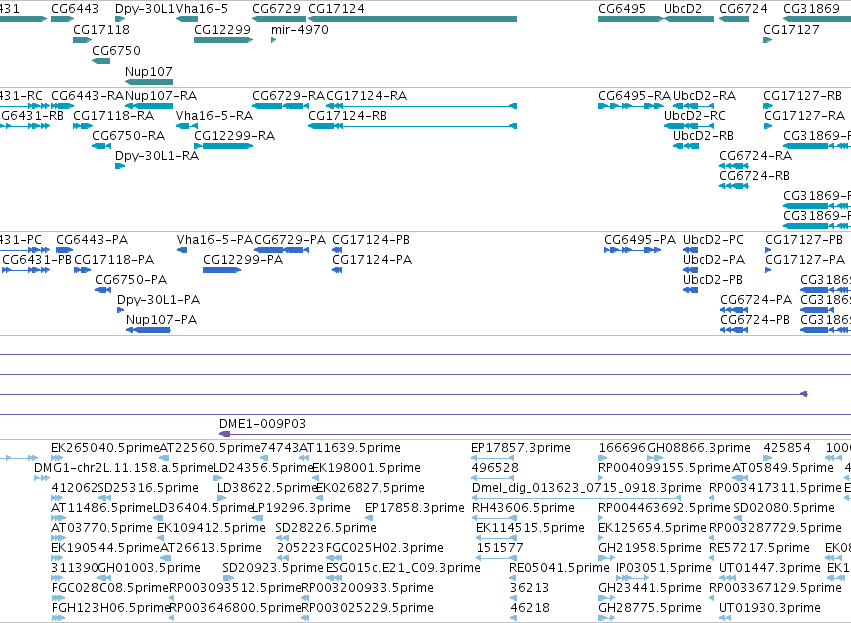Click EST UT01930.3prime

[x=770, y=608]
